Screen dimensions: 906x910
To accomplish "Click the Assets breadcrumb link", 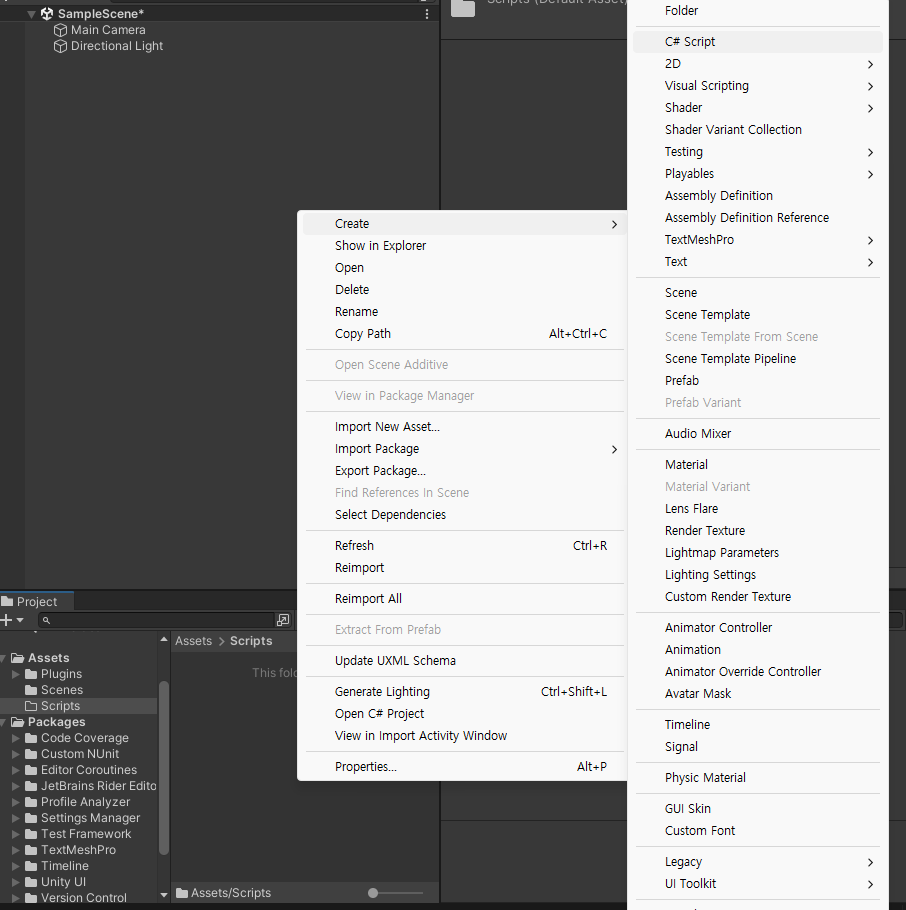I will coord(194,641).
